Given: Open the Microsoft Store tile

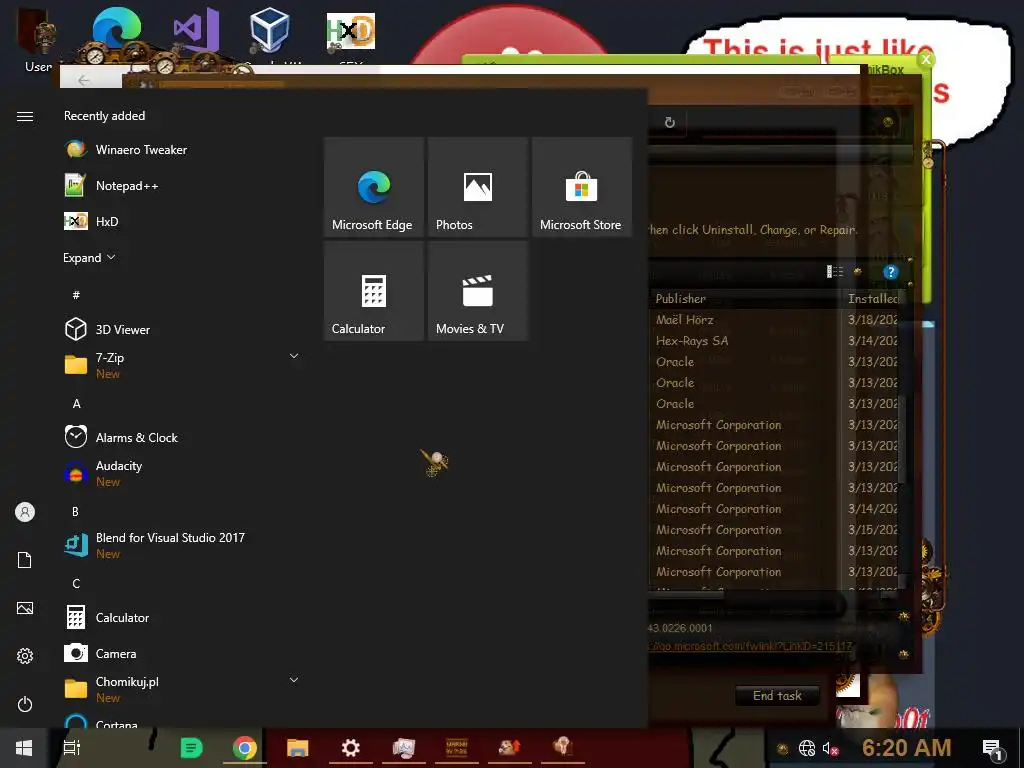Looking at the screenshot, I should 582,187.
